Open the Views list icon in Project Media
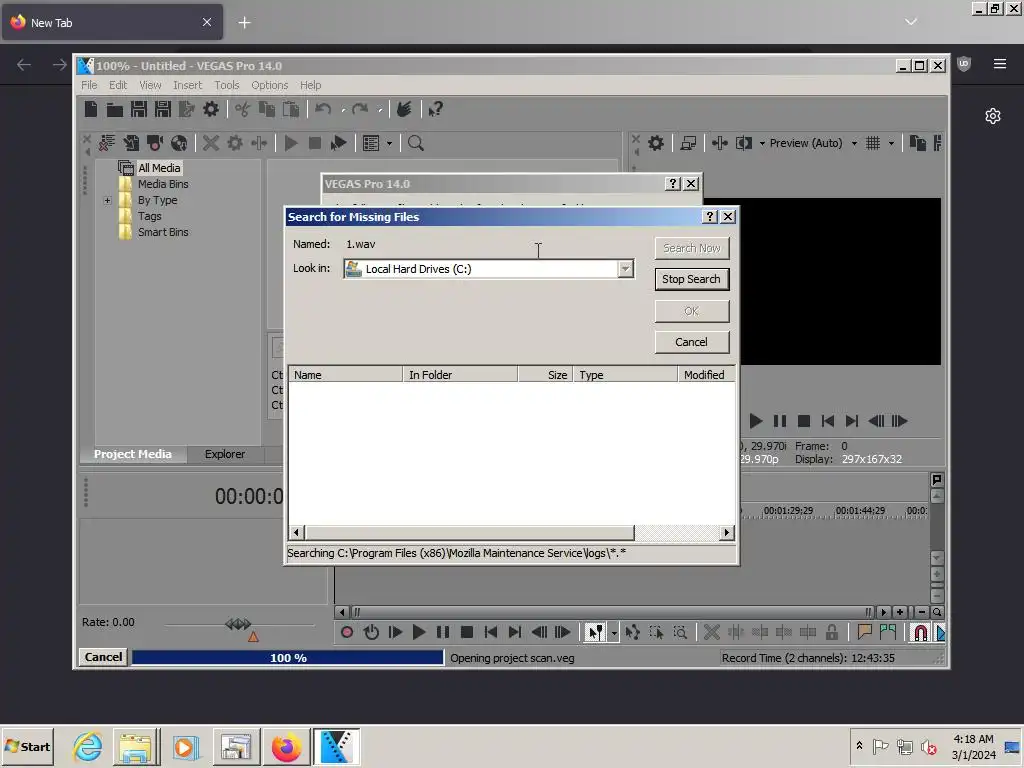 coord(371,143)
